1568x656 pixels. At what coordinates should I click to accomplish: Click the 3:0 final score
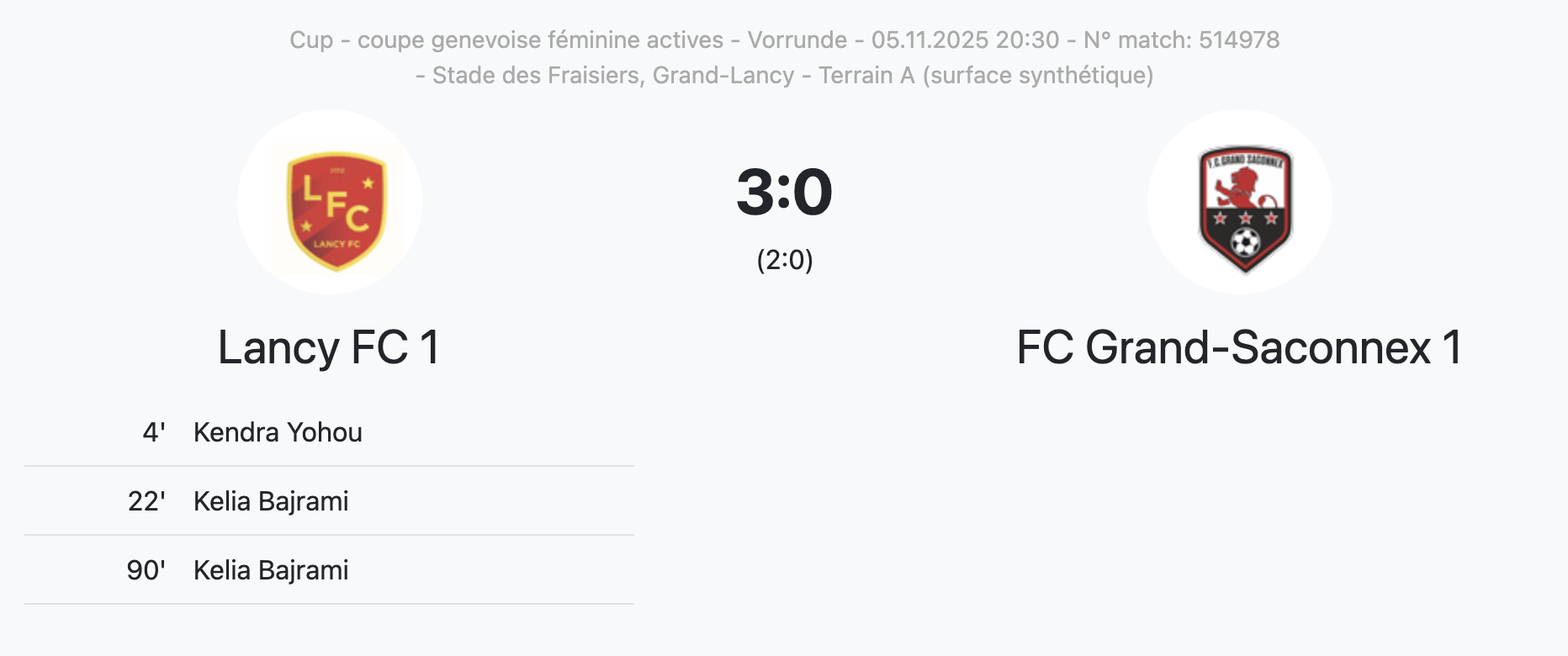(784, 193)
